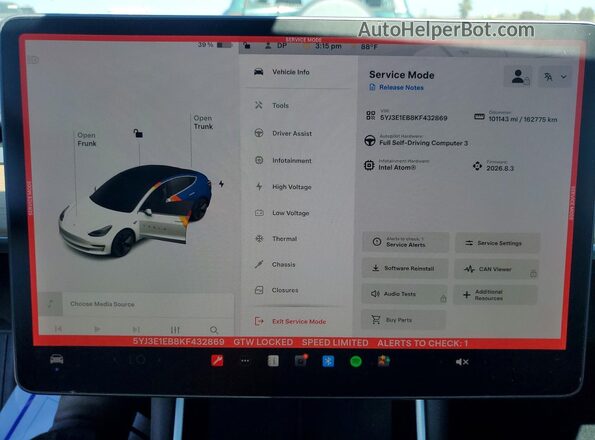Select VIN text 5YJ3E1EB8KF432869 in info panel

[414, 118]
